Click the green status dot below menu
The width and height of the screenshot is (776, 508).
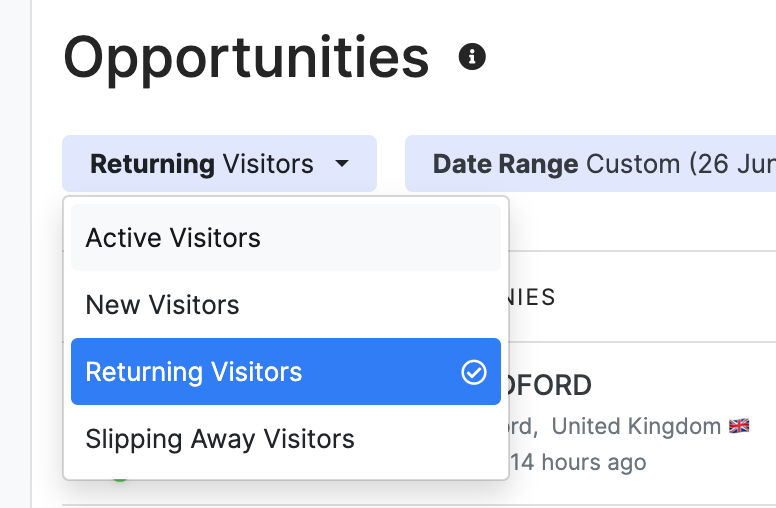(120, 476)
